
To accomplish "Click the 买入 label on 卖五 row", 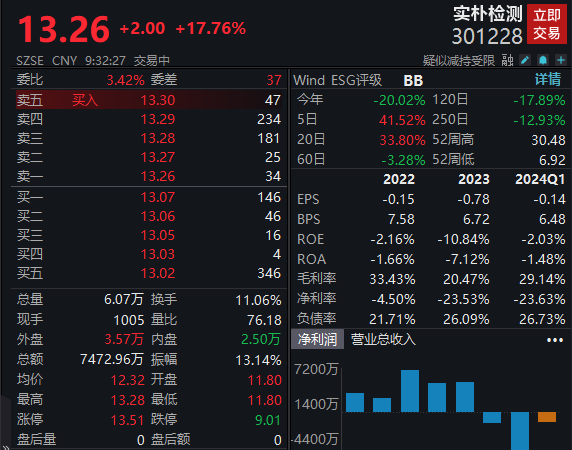I will pos(85,100).
